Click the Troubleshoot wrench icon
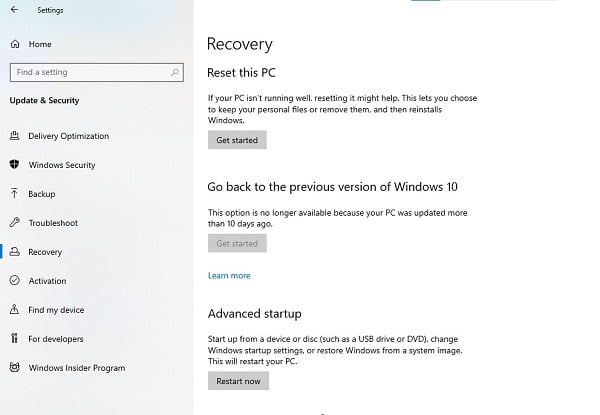The height and width of the screenshot is (415, 600). [x=15, y=223]
